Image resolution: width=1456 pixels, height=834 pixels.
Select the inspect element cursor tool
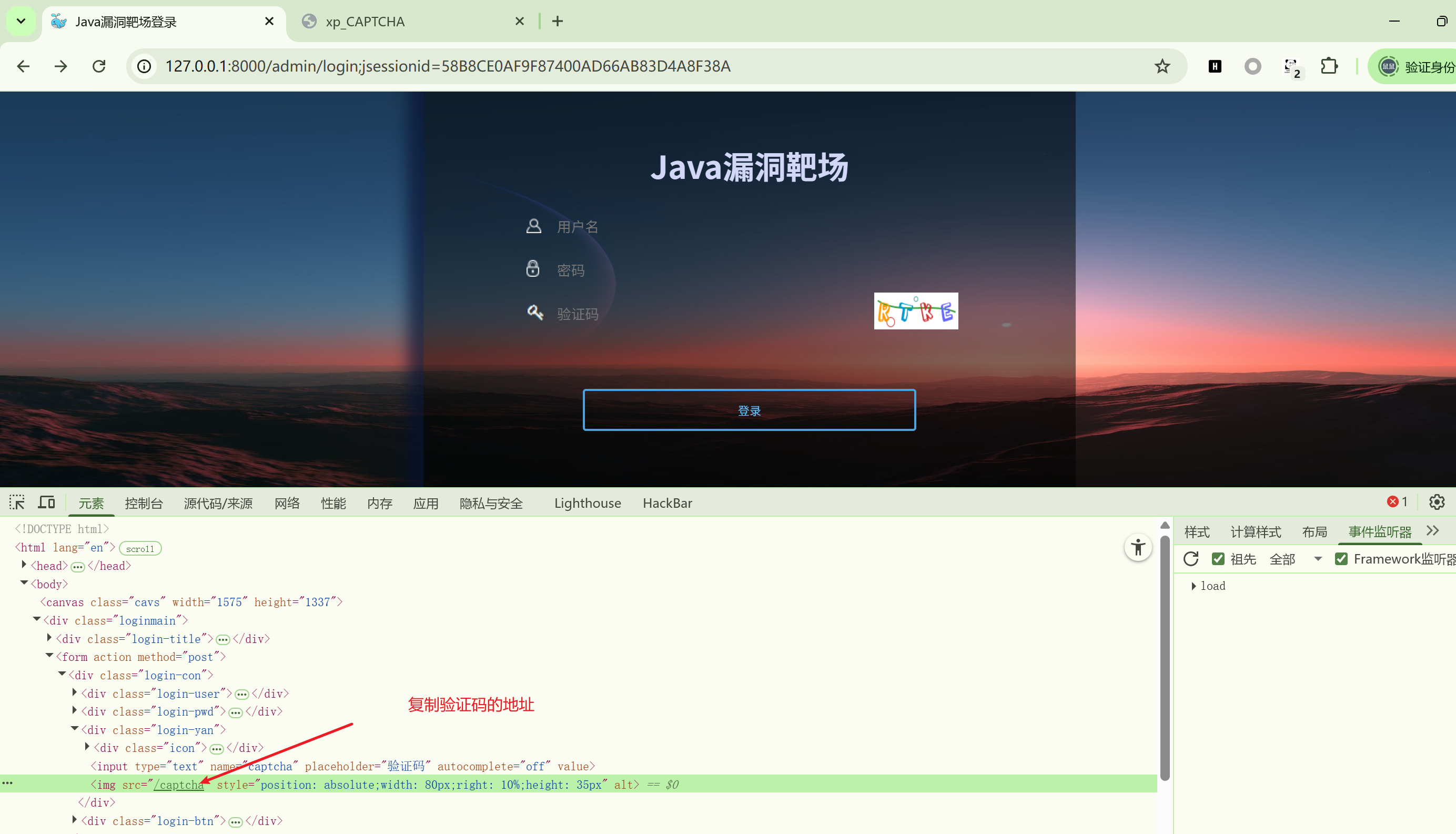(17, 503)
